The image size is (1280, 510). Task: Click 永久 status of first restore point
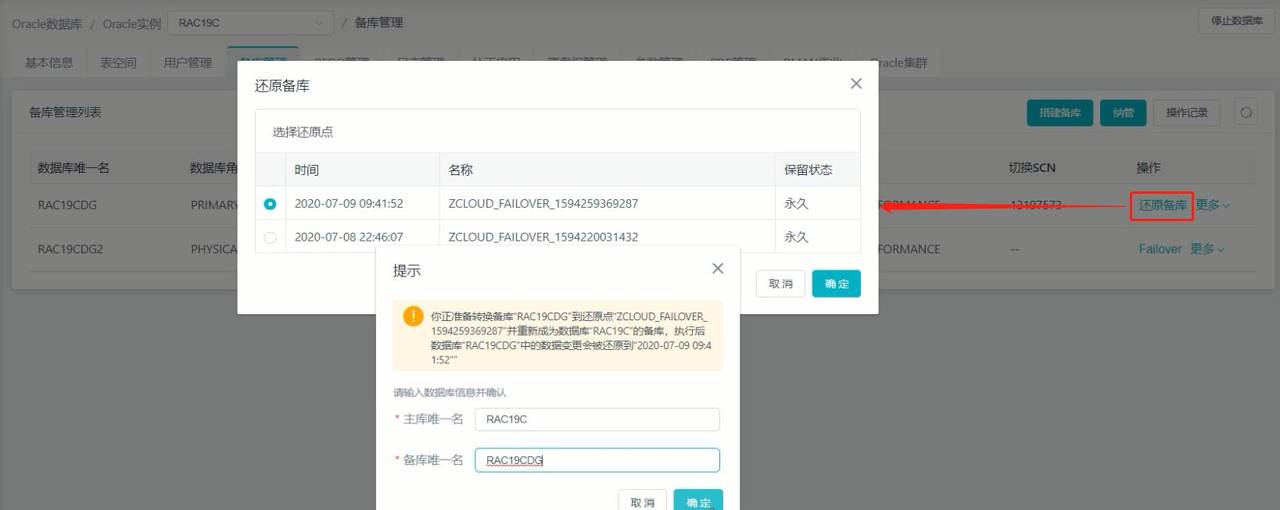tap(796, 204)
